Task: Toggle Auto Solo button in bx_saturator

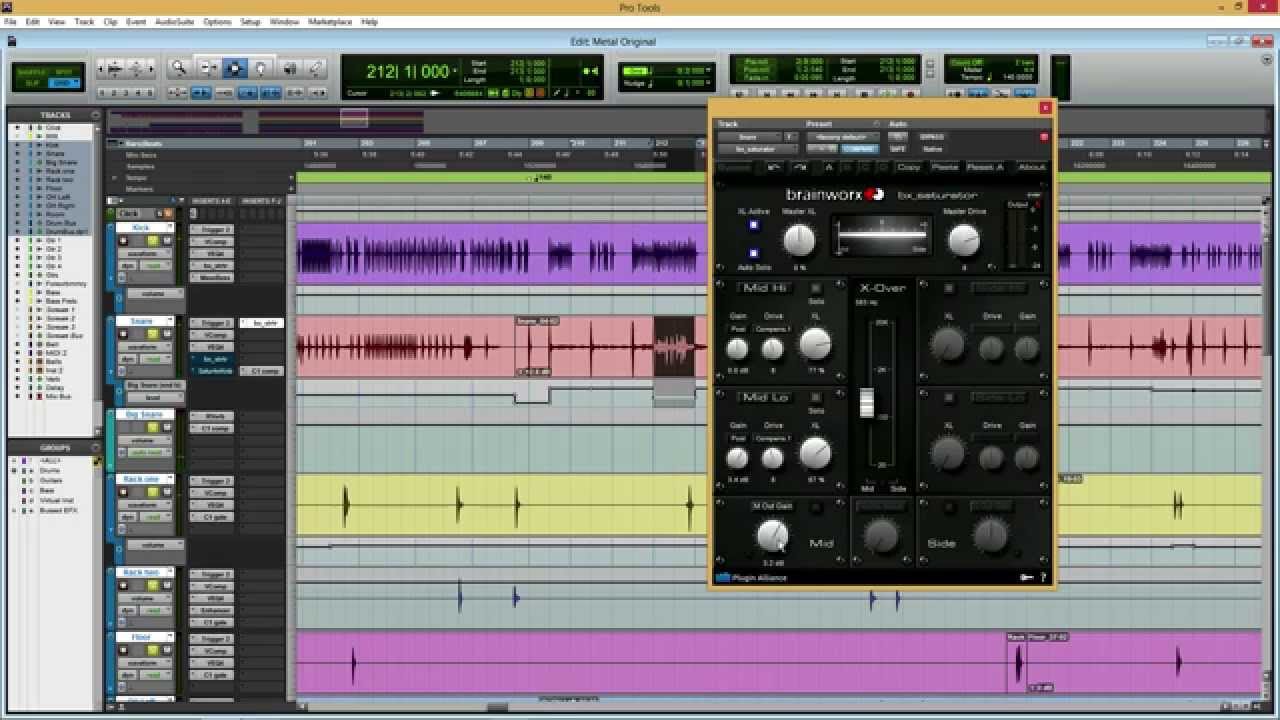Action: click(753, 253)
